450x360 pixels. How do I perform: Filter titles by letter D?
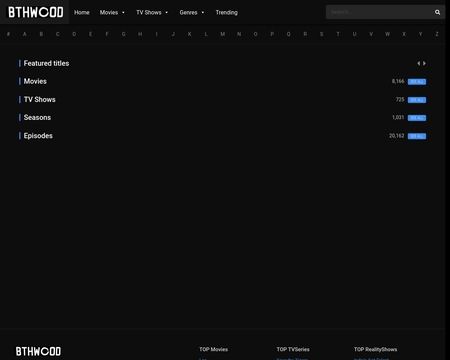pos(74,34)
